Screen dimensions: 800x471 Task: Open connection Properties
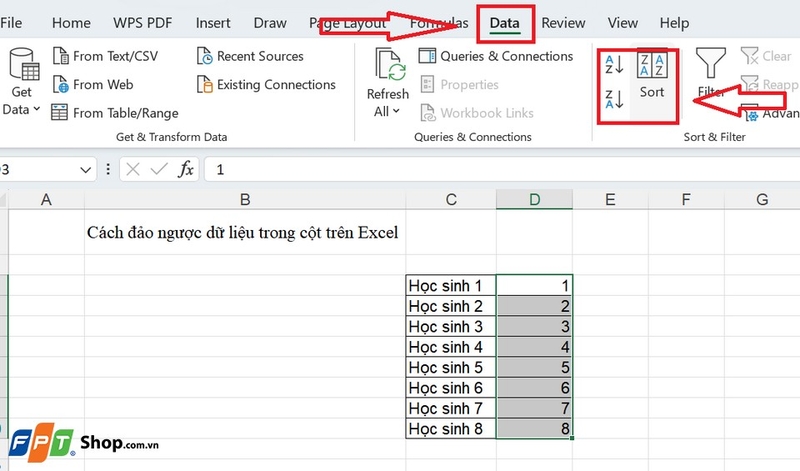pos(459,84)
